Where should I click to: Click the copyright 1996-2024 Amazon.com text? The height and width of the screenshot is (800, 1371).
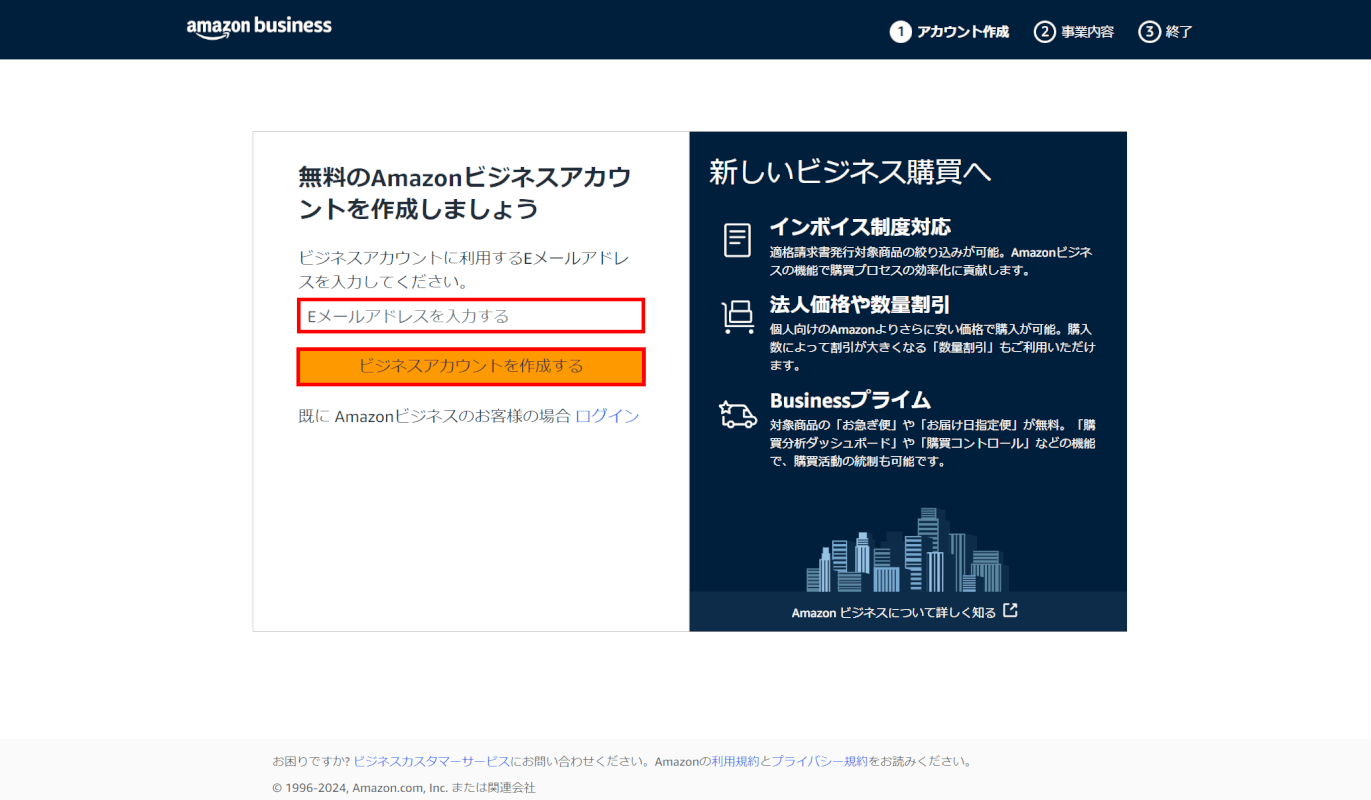click(x=404, y=788)
